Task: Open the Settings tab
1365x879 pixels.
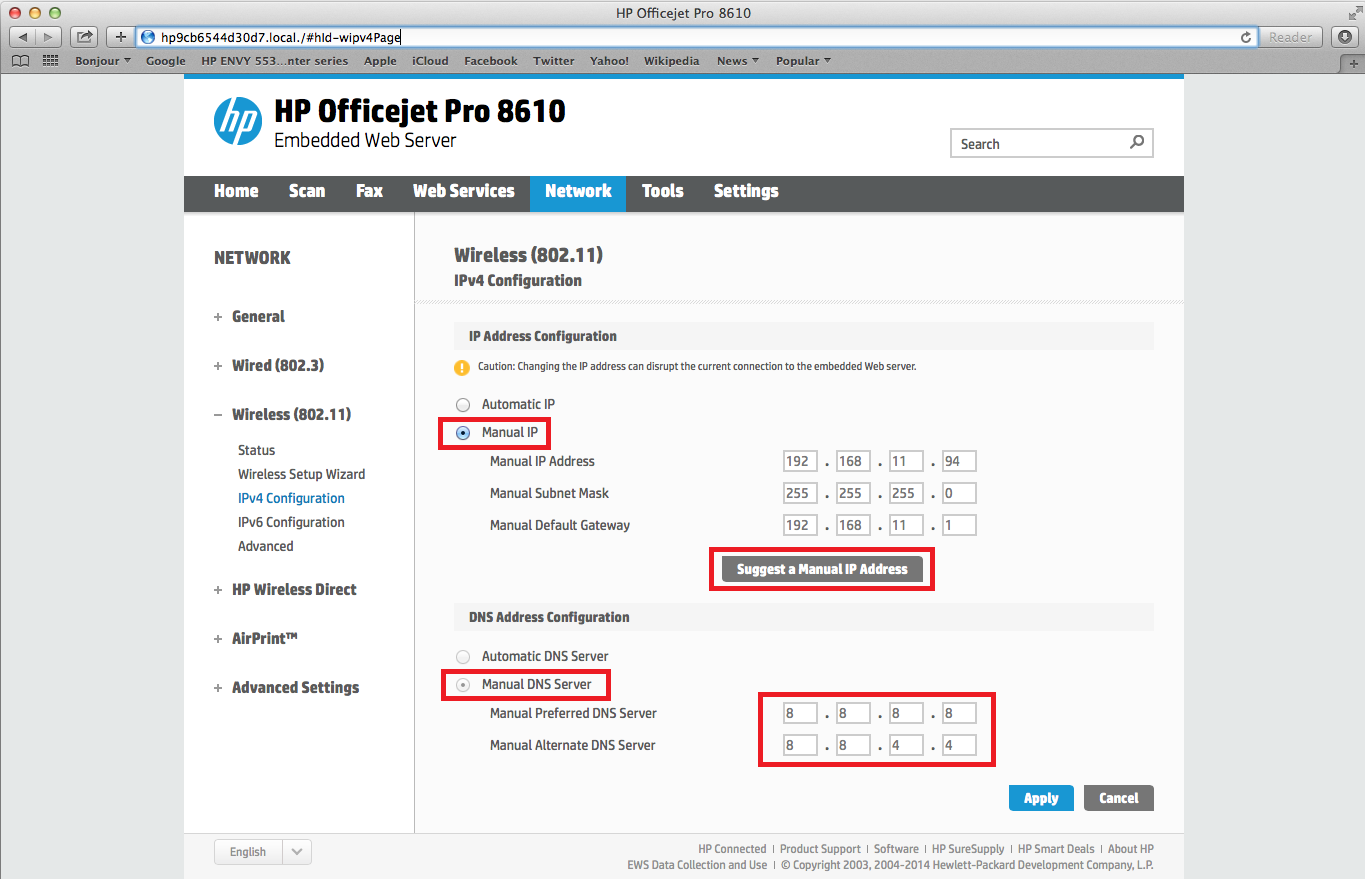Action: pos(746,191)
